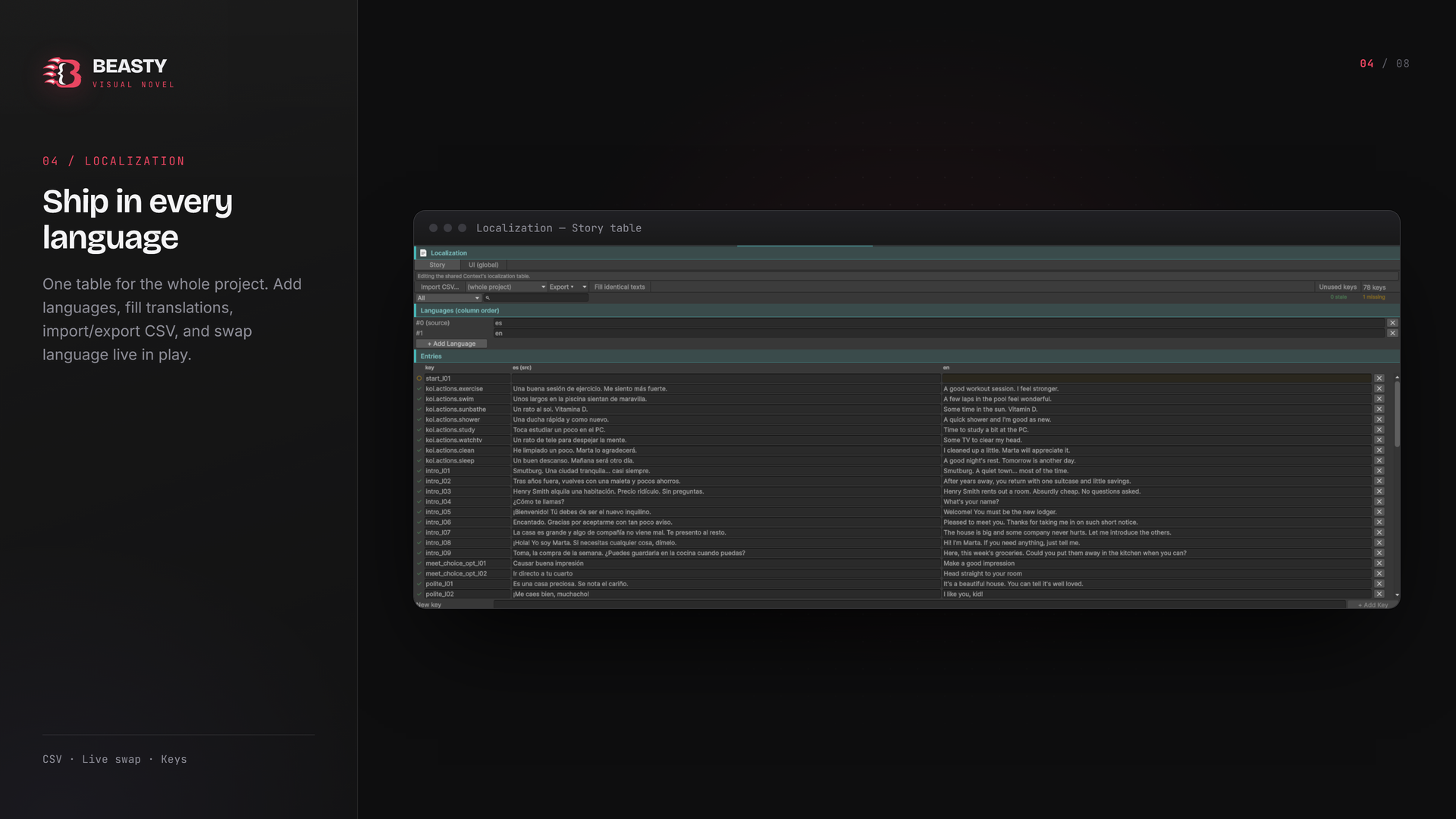Edit empty Spanish text cell for start_l01
The width and height of the screenshot is (1456, 819).
coord(726,378)
